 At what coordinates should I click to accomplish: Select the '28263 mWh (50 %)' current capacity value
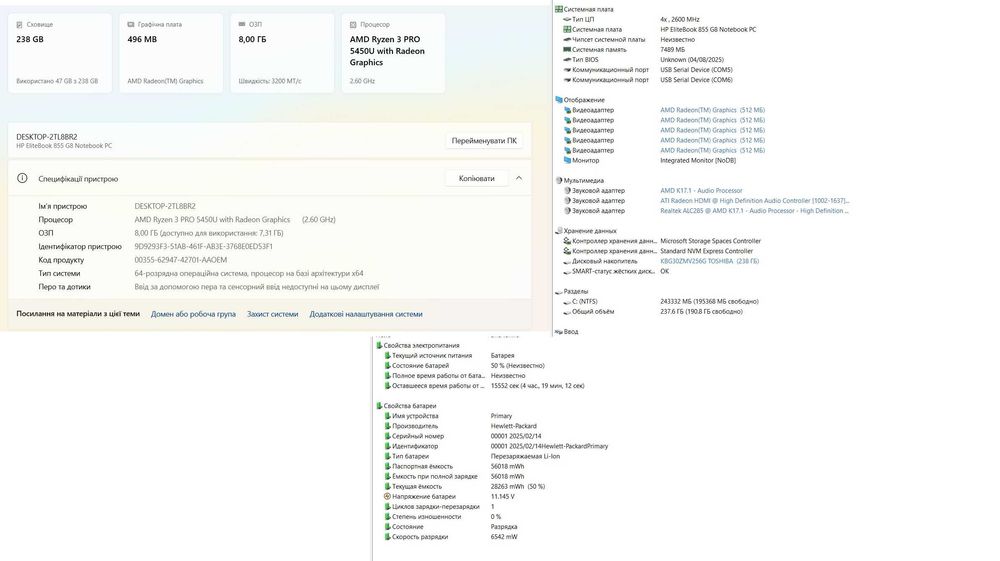[x=517, y=486]
